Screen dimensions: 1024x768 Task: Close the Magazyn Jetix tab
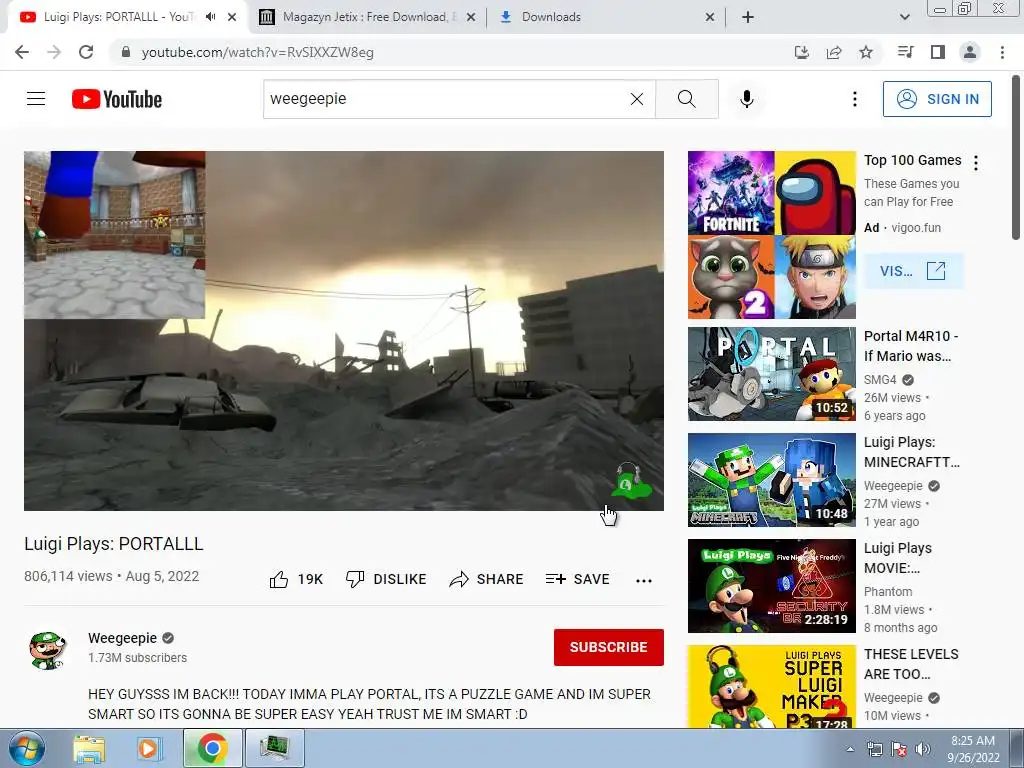(x=471, y=18)
